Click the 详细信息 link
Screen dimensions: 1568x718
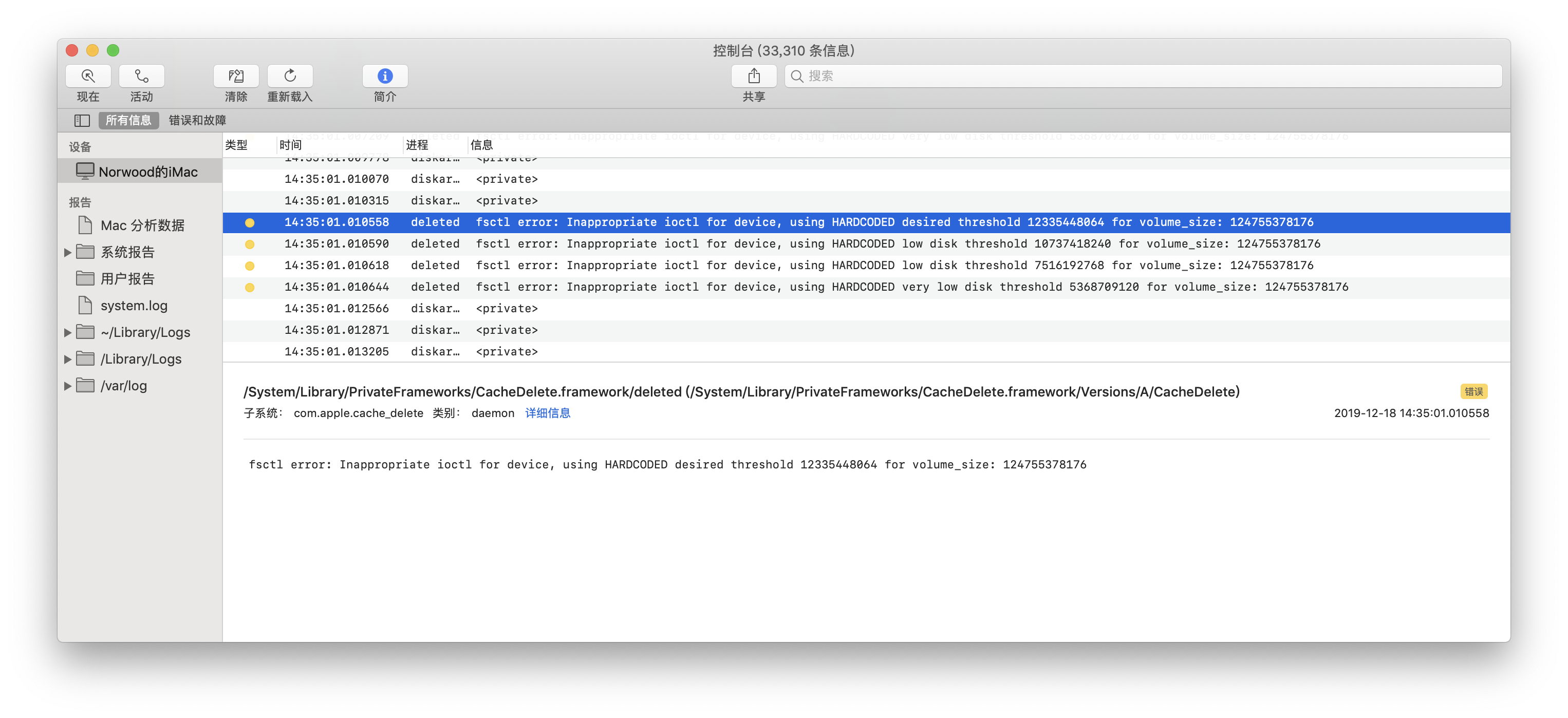click(x=547, y=413)
